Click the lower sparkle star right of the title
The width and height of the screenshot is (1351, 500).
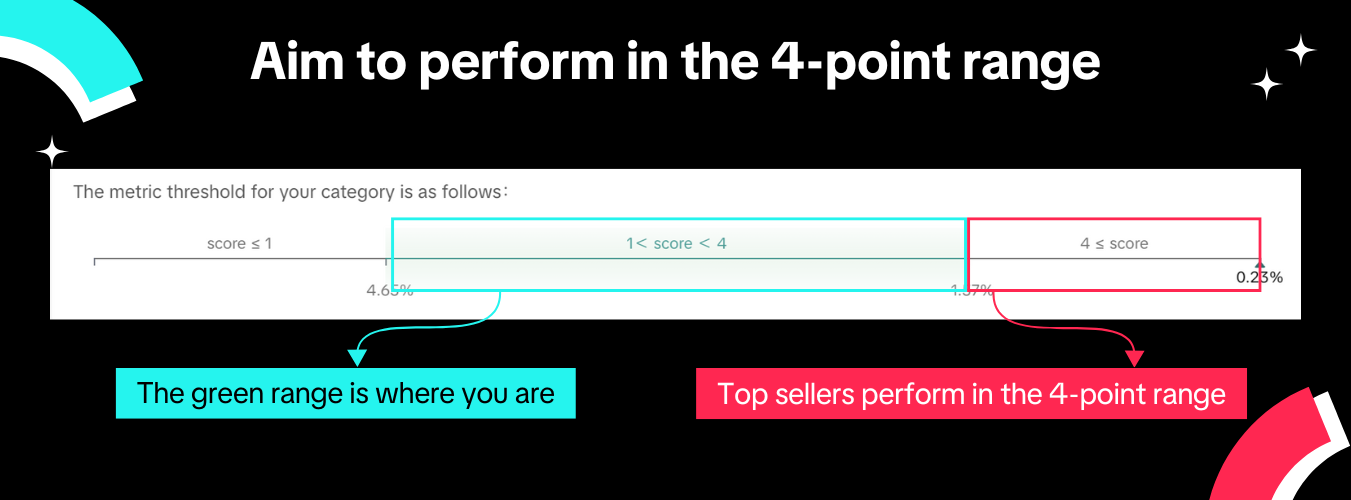1267,84
